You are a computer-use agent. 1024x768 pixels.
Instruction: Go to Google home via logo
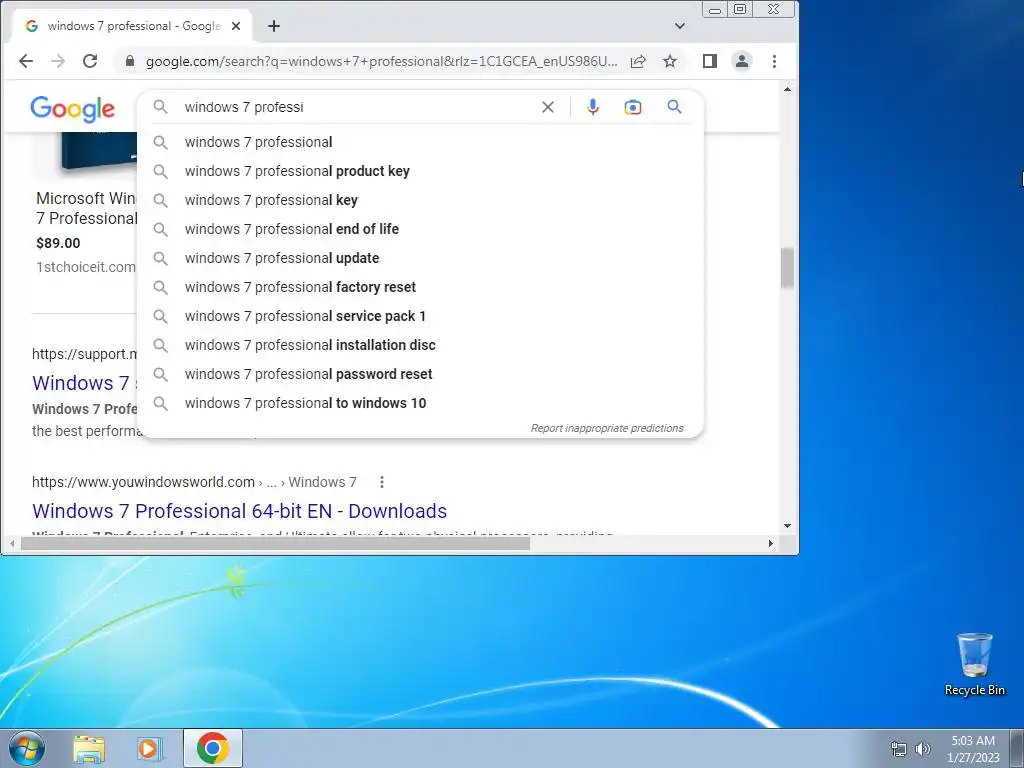pyautogui.click(x=72, y=109)
